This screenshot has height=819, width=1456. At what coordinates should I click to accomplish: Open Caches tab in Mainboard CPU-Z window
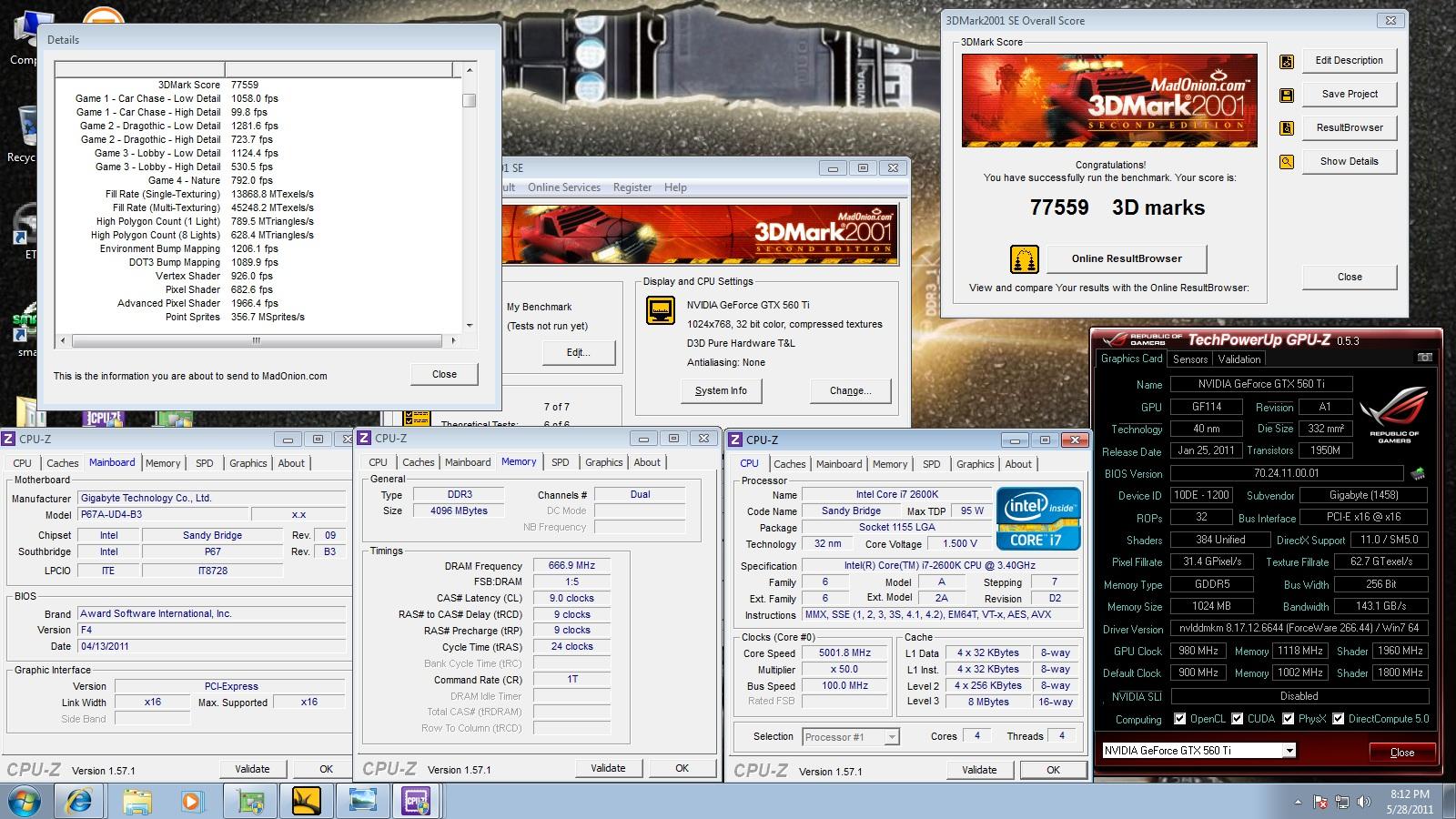click(63, 463)
